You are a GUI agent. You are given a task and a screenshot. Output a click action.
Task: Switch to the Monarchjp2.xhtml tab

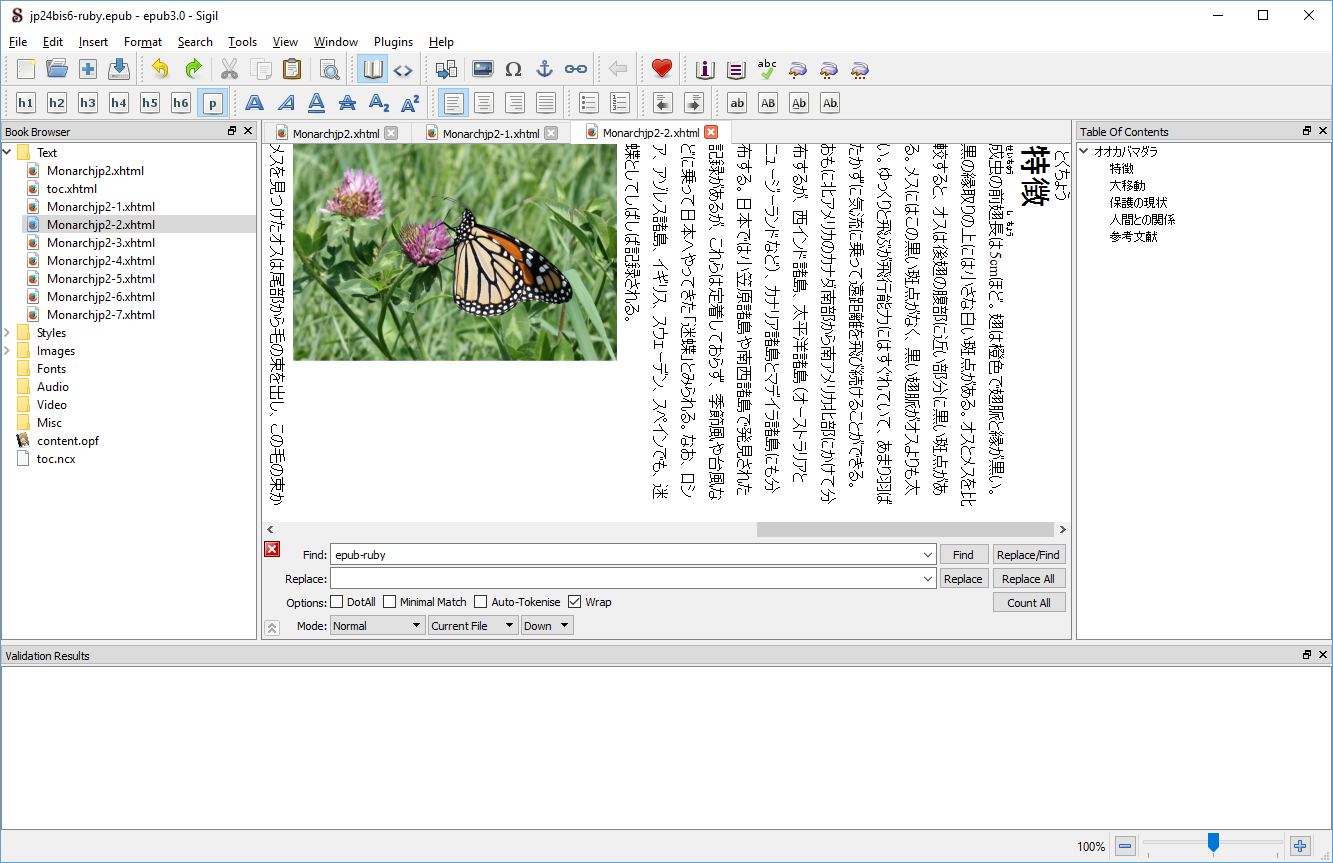336,133
